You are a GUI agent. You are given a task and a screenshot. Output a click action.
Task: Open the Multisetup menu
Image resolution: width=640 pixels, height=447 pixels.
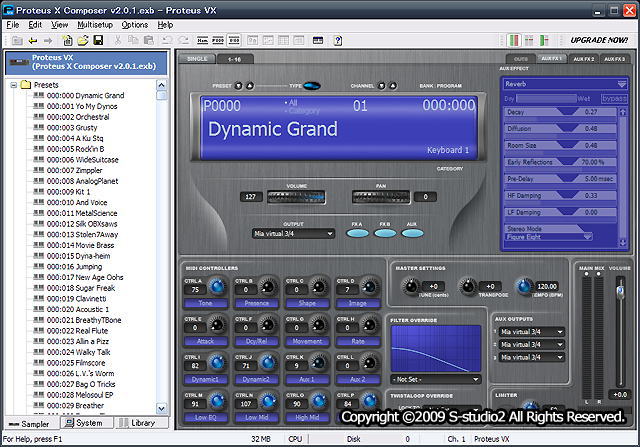[95, 24]
